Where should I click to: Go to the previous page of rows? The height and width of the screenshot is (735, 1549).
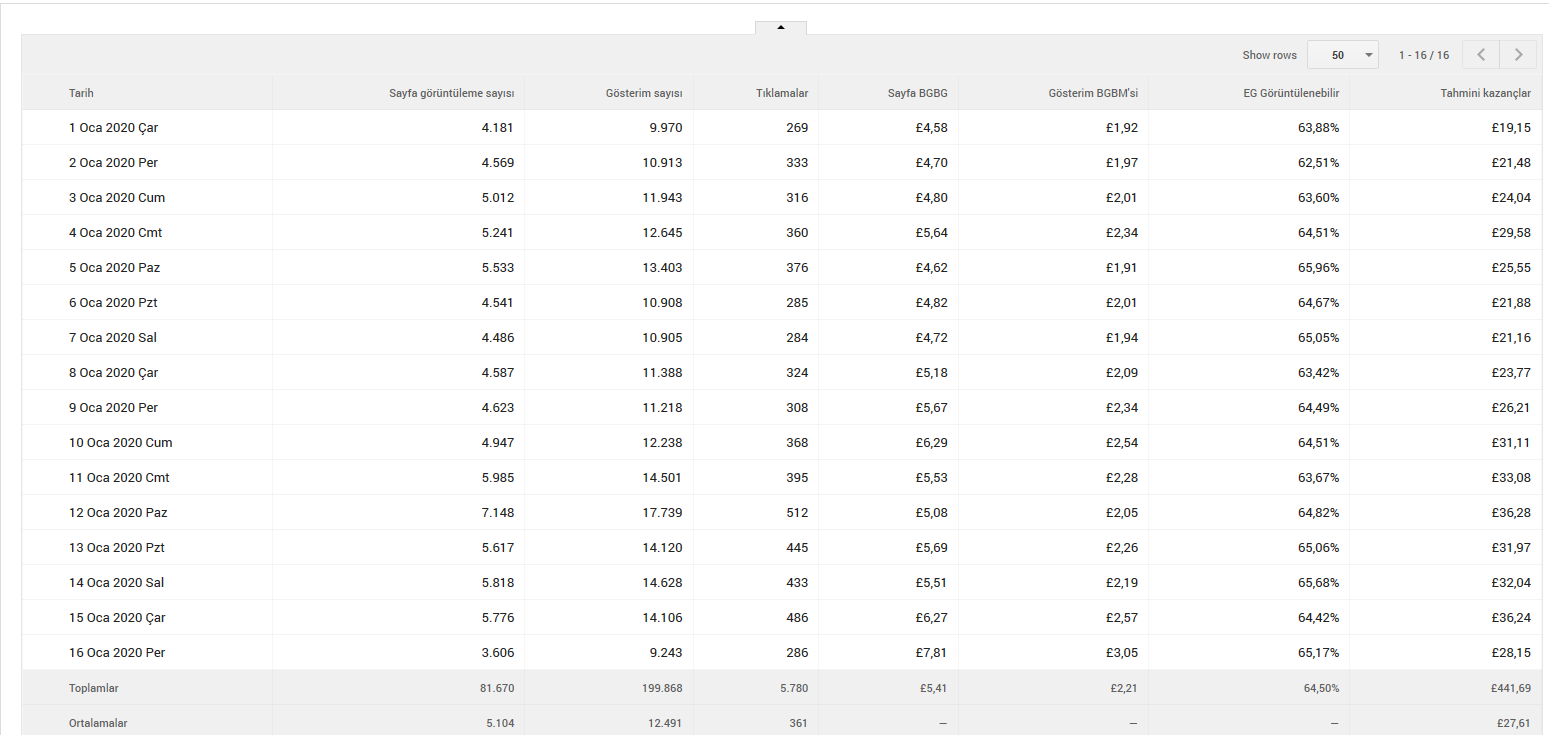pos(1481,55)
